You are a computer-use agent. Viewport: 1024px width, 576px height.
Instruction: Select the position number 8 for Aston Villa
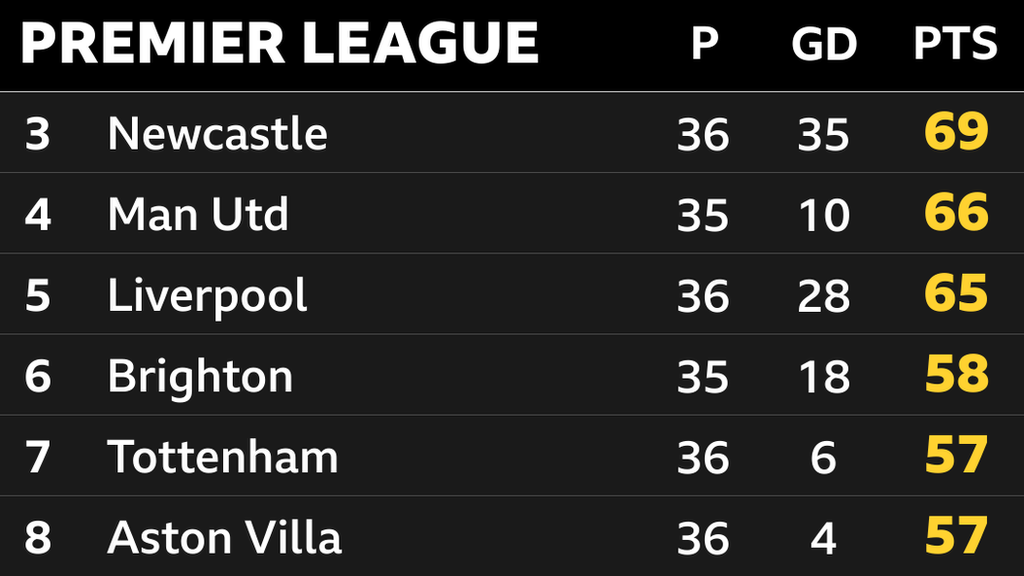[x=37, y=538]
